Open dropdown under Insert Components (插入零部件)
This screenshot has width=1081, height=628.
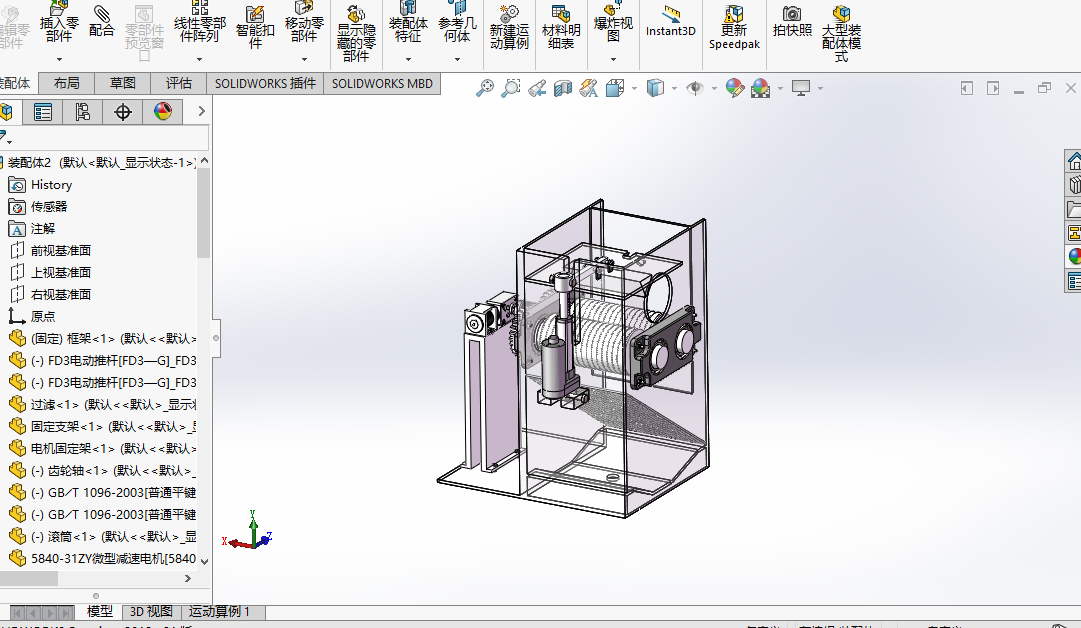59,59
